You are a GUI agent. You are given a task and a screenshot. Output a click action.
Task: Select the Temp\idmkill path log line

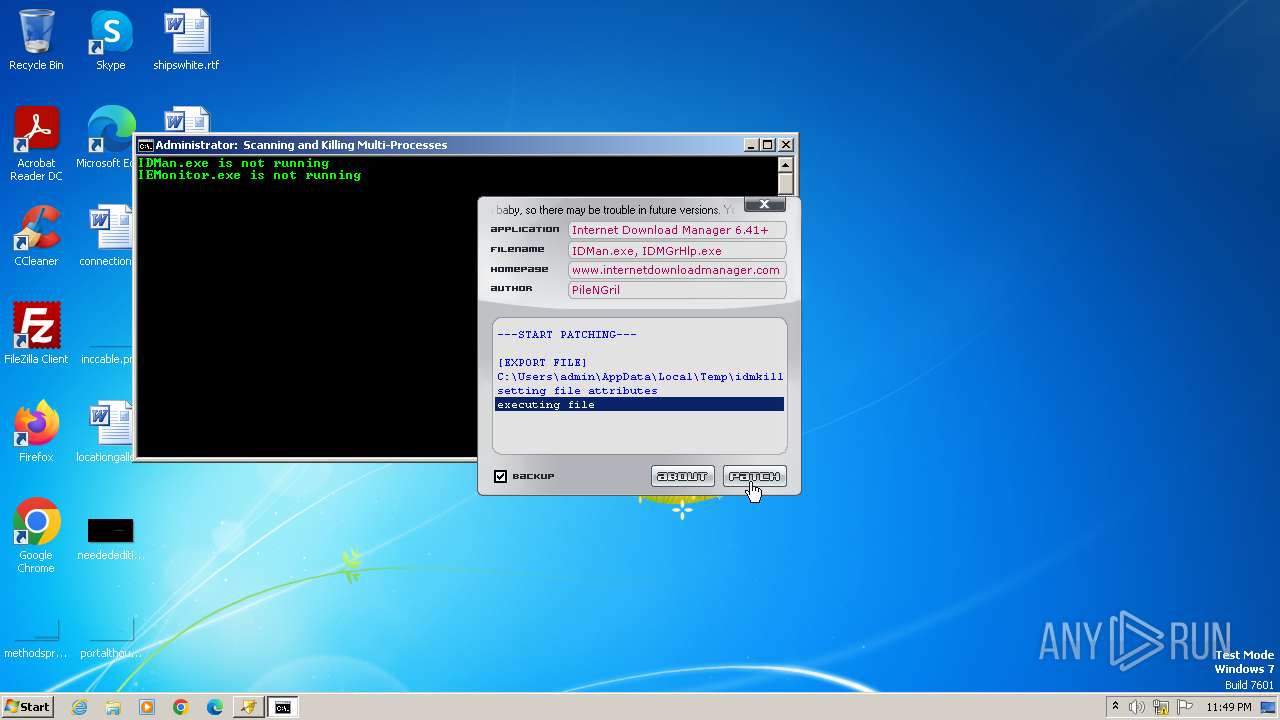pyautogui.click(x=639, y=377)
